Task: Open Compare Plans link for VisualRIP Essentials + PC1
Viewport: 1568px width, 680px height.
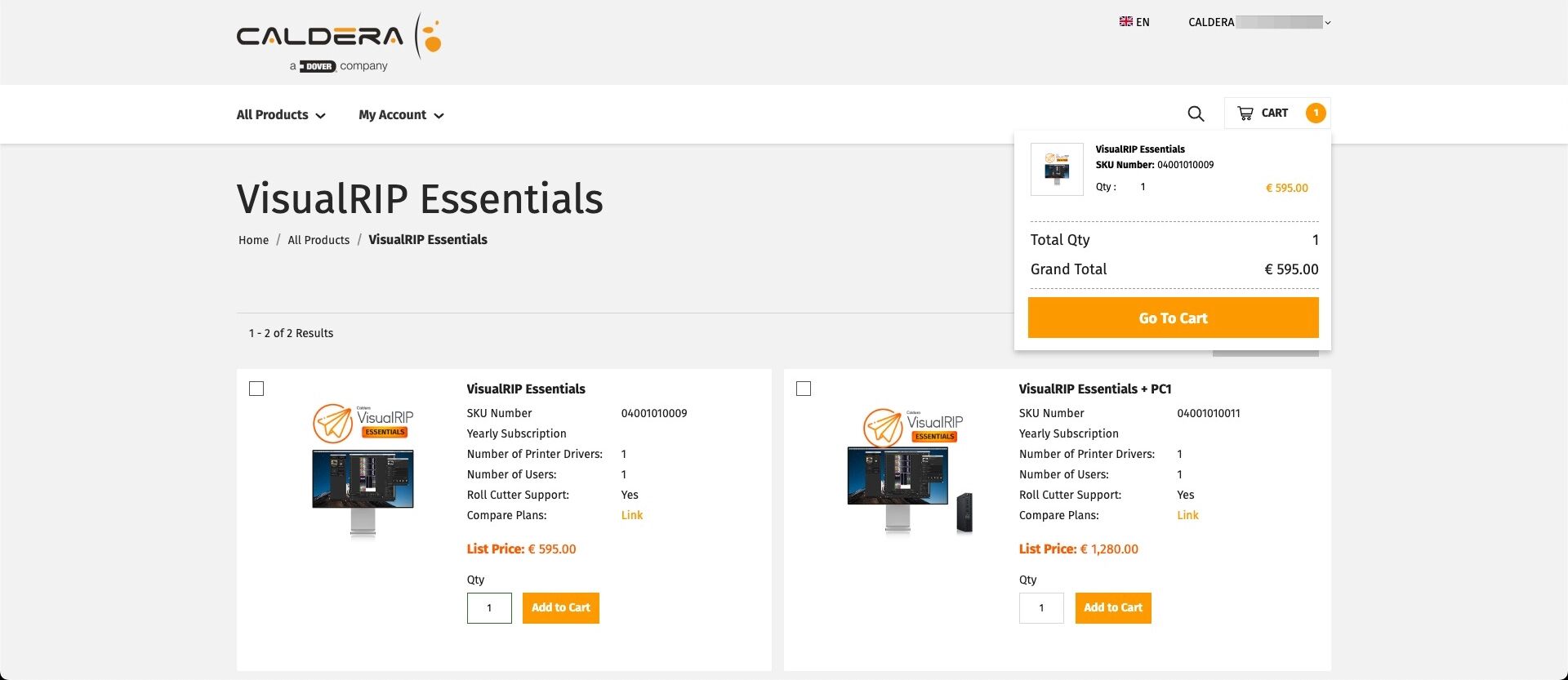Action: pyautogui.click(x=1187, y=515)
